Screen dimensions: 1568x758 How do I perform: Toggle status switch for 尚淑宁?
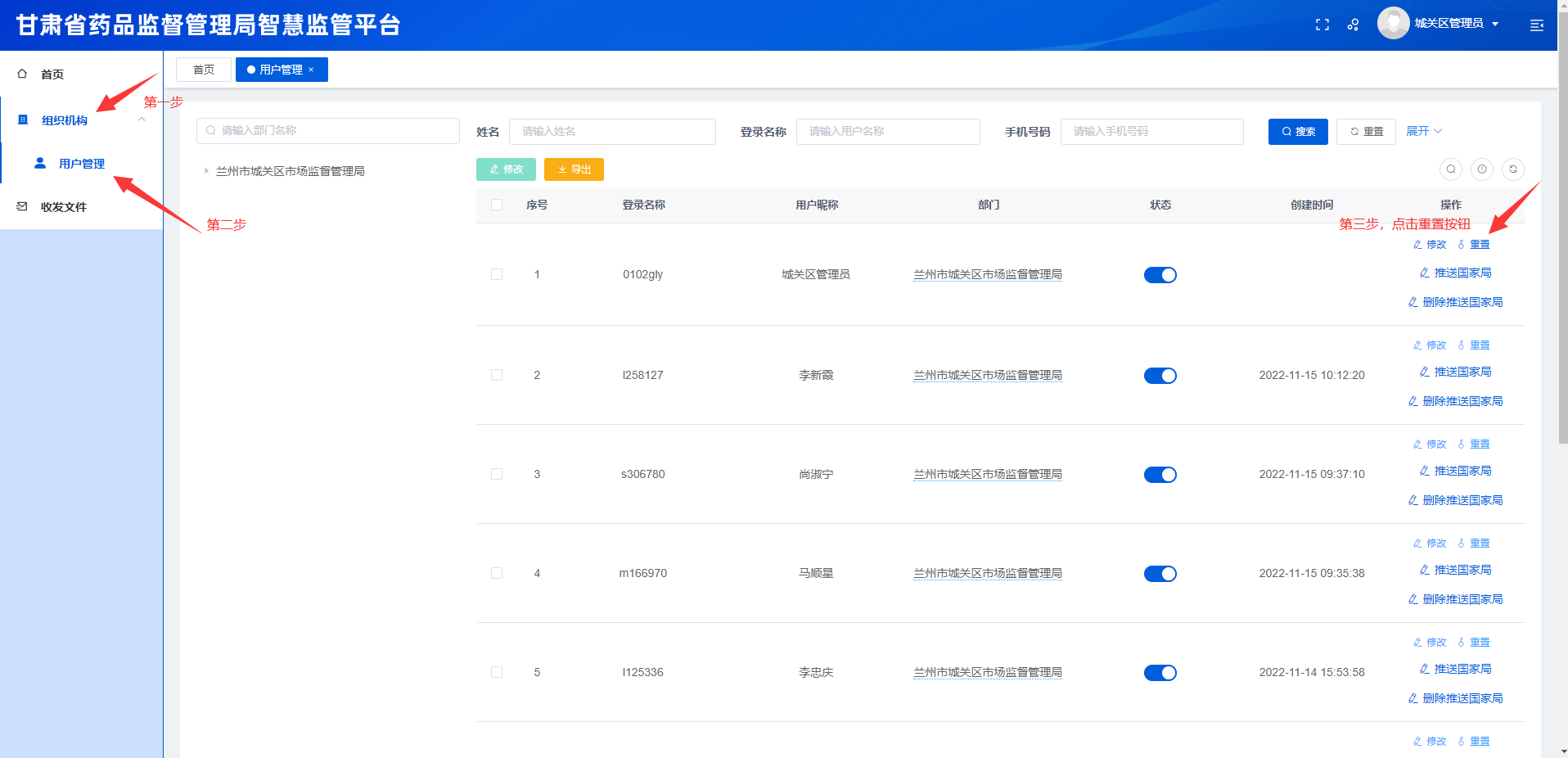click(x=1160, y=475)
